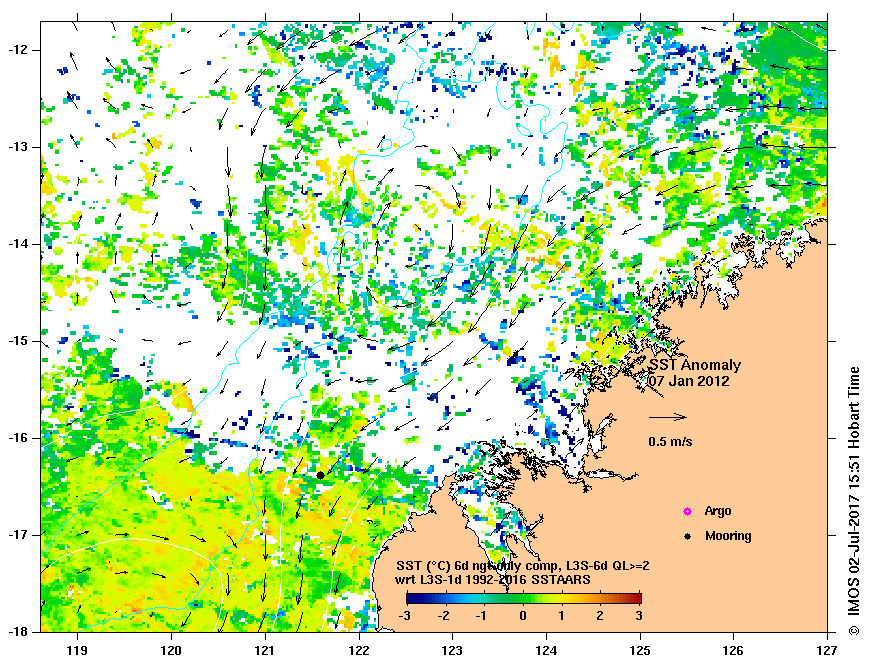
Task: Click the longitude axis label '125'
Action: [x=640, y=650]
